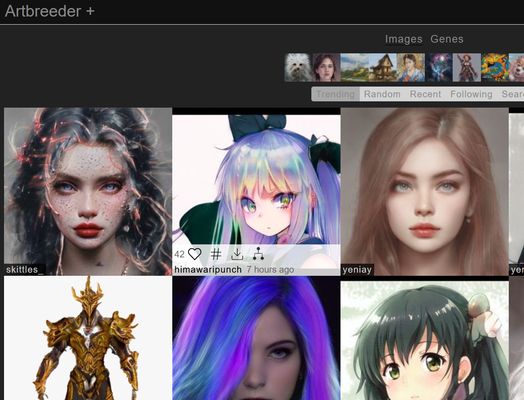Choose the painted portrait category thumbnail
The image size is (524, 400).
pyautogui.click(x=411, y=68)
